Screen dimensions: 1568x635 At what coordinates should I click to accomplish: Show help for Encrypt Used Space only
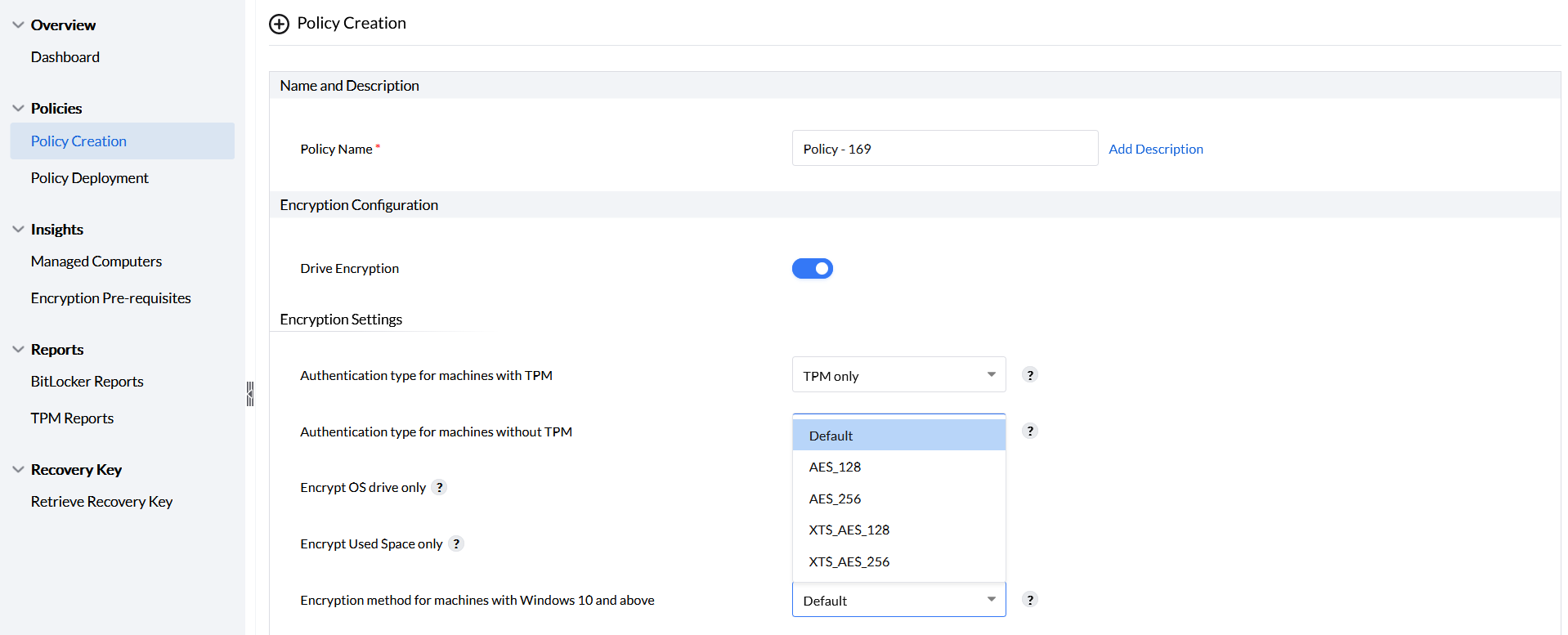[456, 544]
